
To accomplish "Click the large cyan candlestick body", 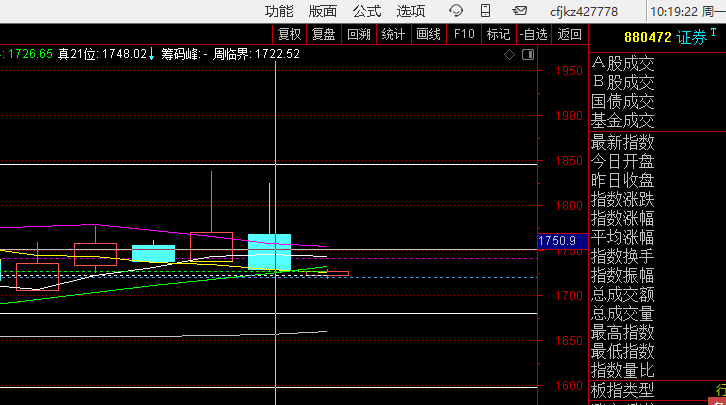I will (x=269, y=252).
